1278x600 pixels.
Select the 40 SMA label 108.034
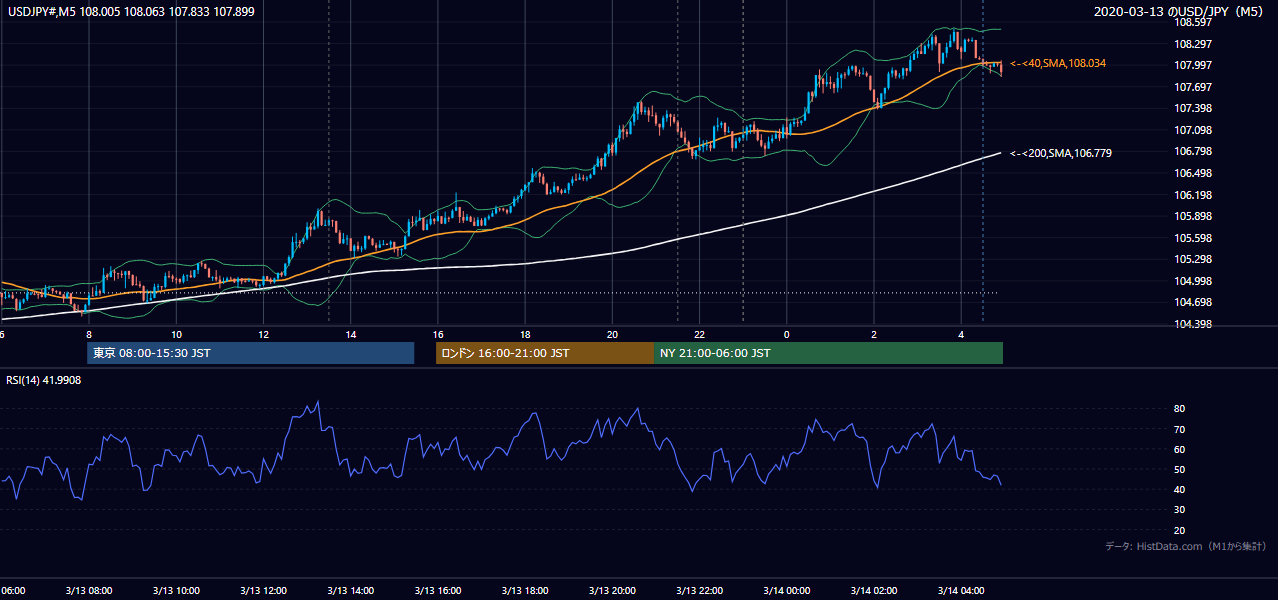(1058, 63)
